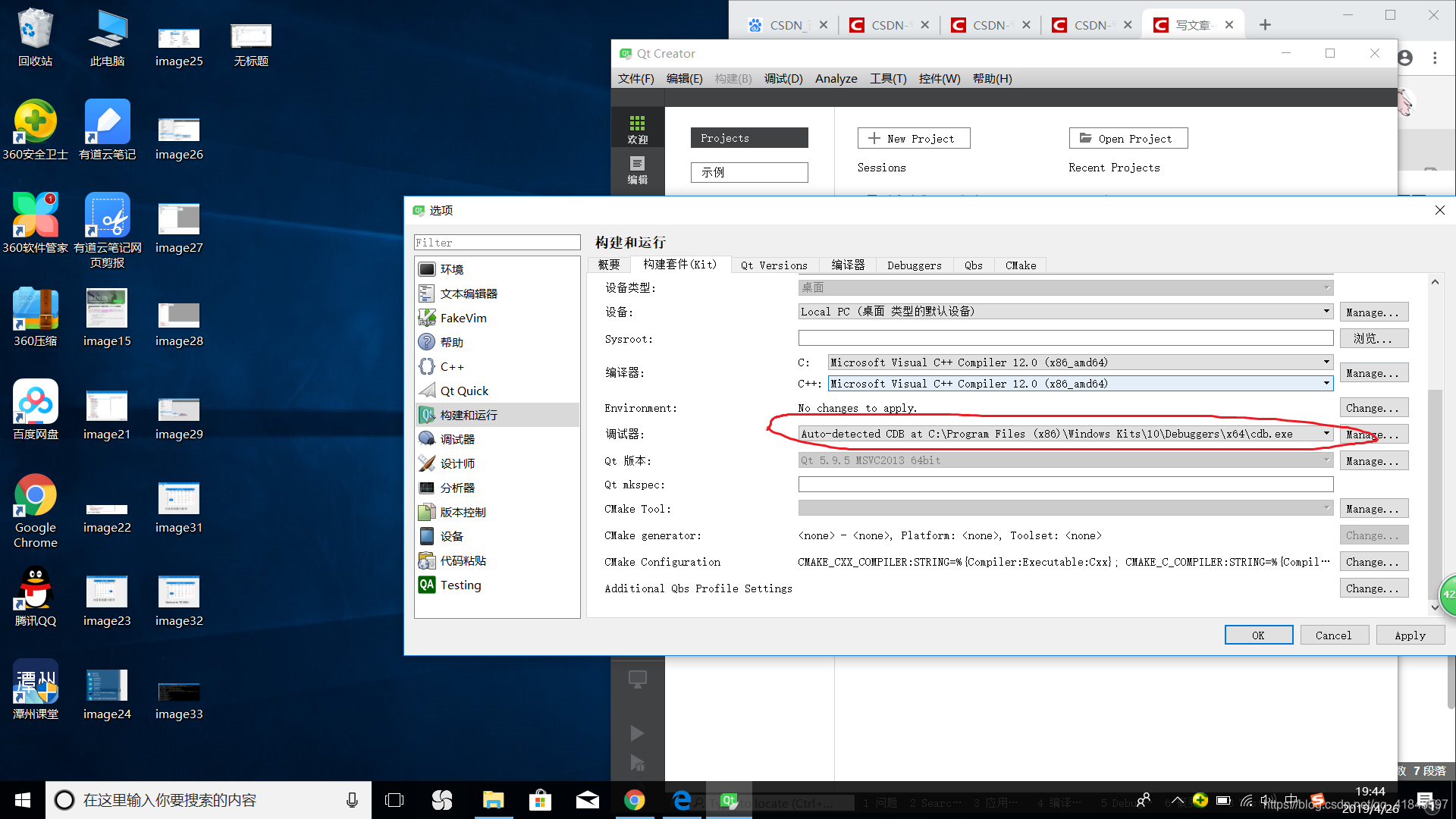This screenshot has width=1456, height=819.
Task: Click the Filter input field
Action: (496, 243)
